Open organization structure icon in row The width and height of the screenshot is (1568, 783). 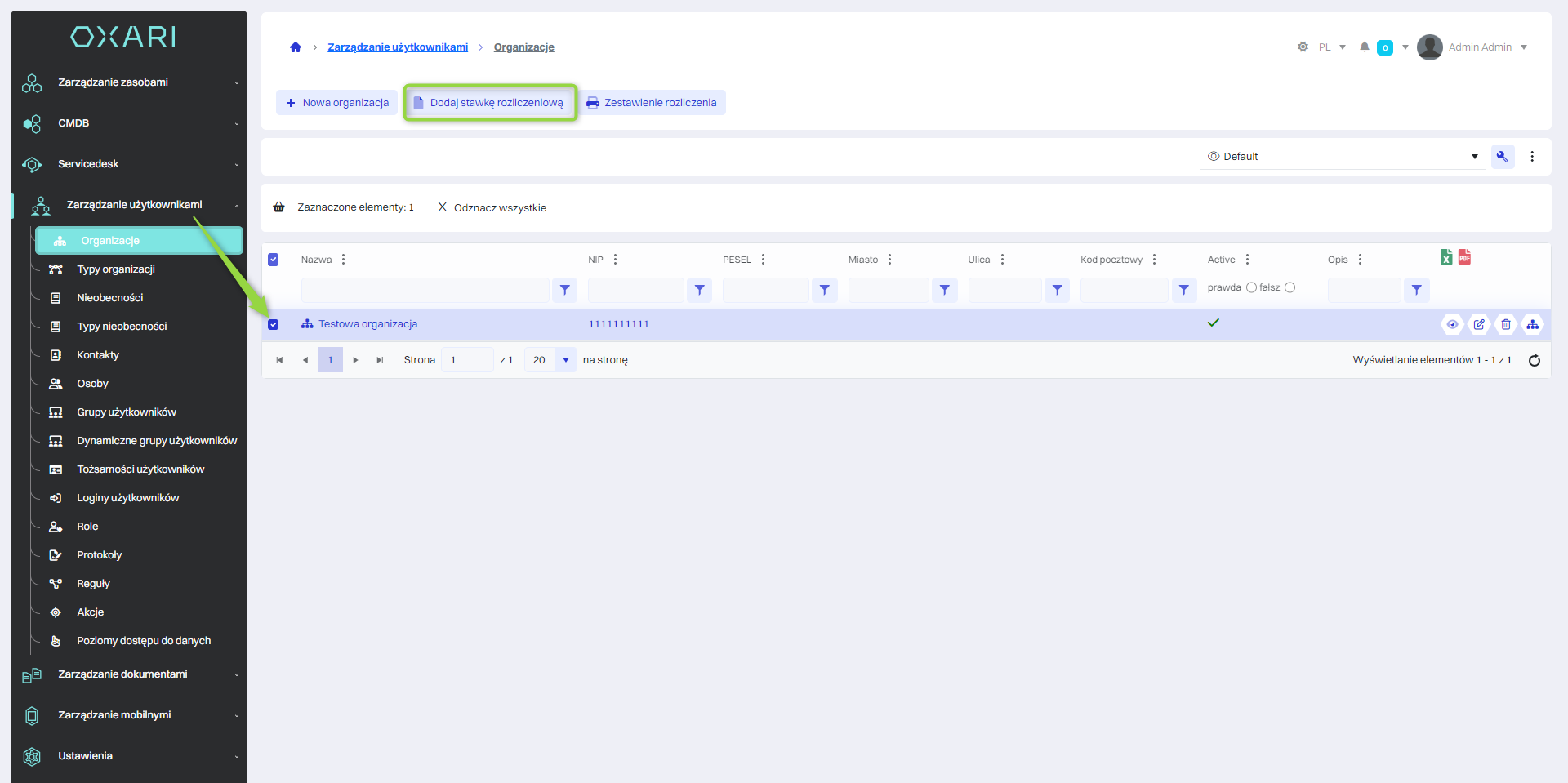(1533, 324)
